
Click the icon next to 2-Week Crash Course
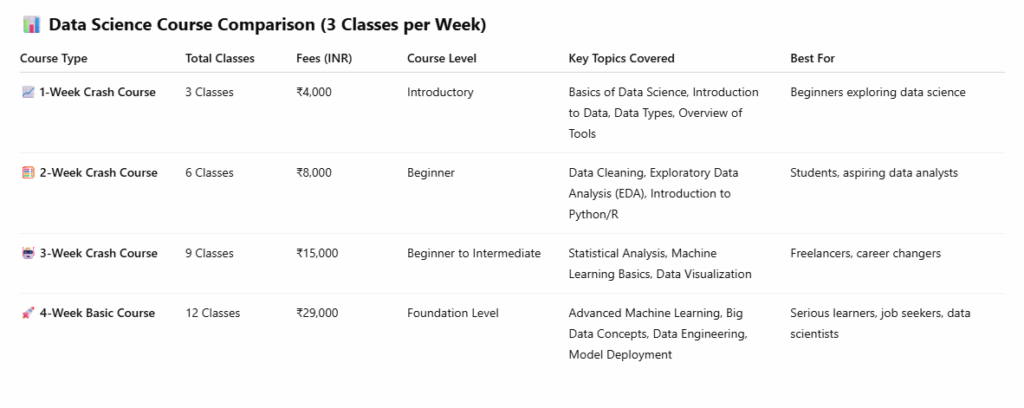28,173
